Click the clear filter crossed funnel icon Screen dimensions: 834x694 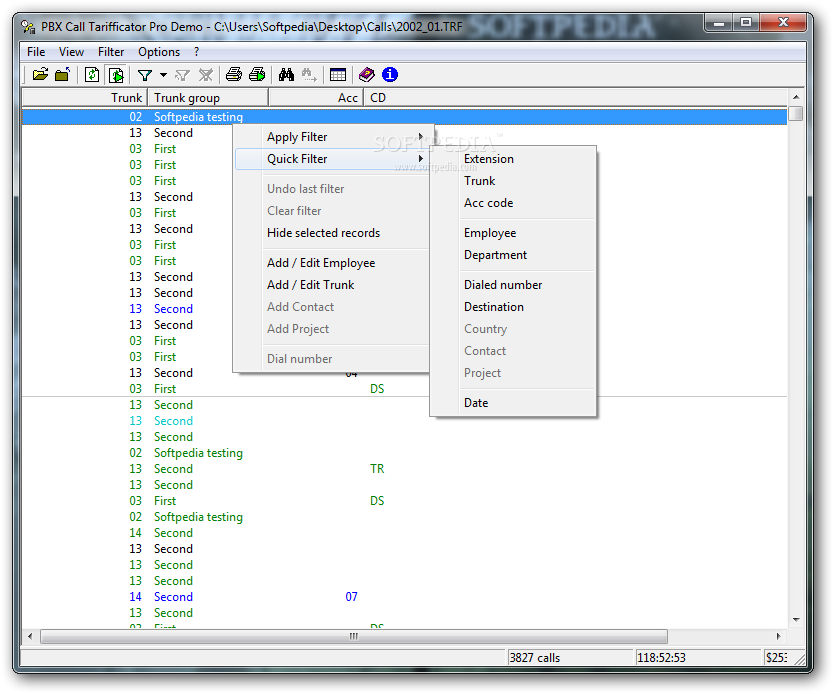(205, 75)
